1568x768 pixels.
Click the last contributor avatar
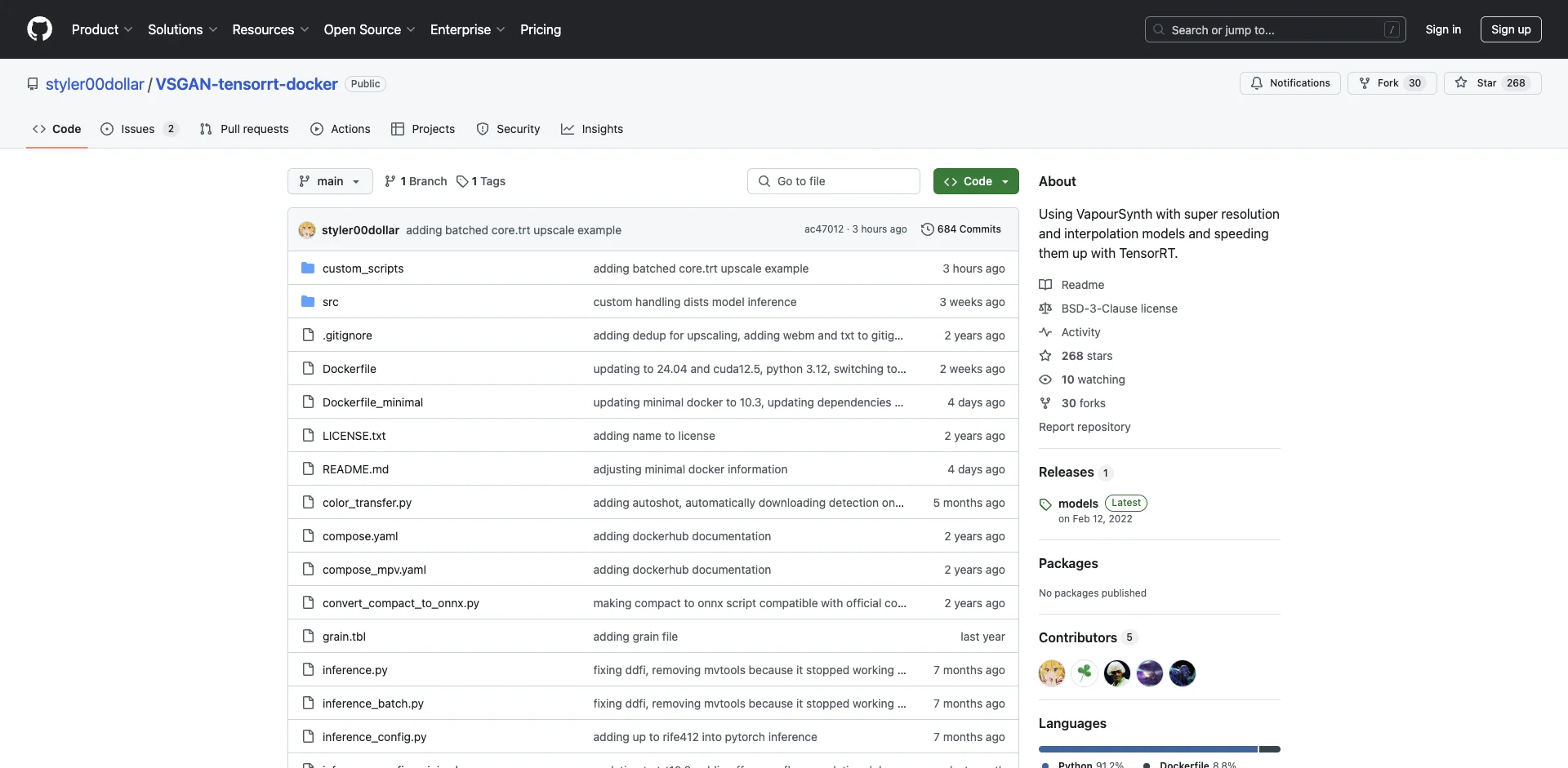1183,673
